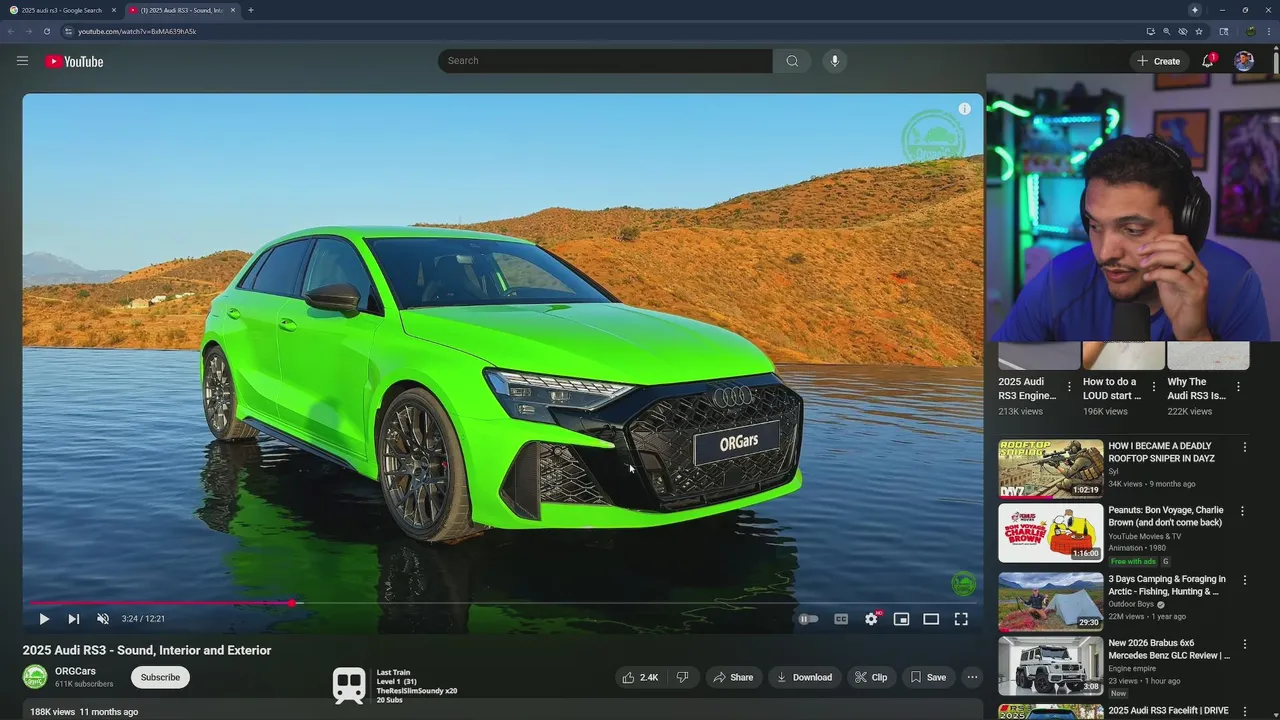Open a new browser tab

250,10
